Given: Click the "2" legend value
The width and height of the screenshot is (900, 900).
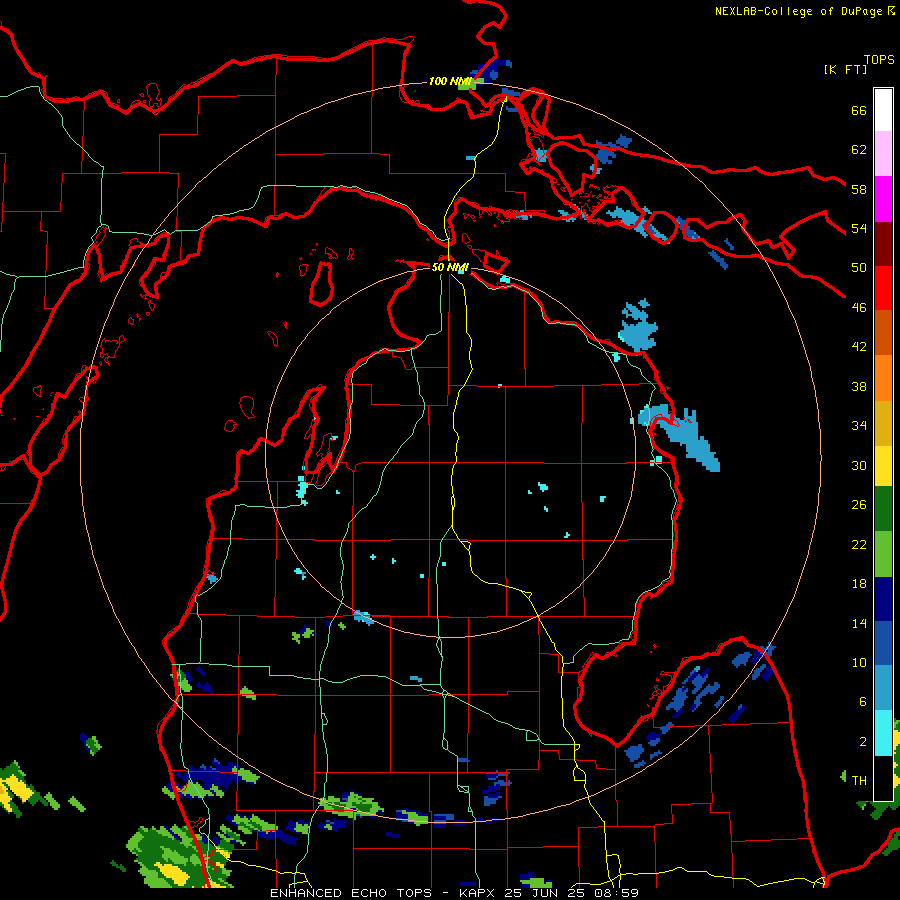Looking at the screenshot, I should tap(863, 742).
